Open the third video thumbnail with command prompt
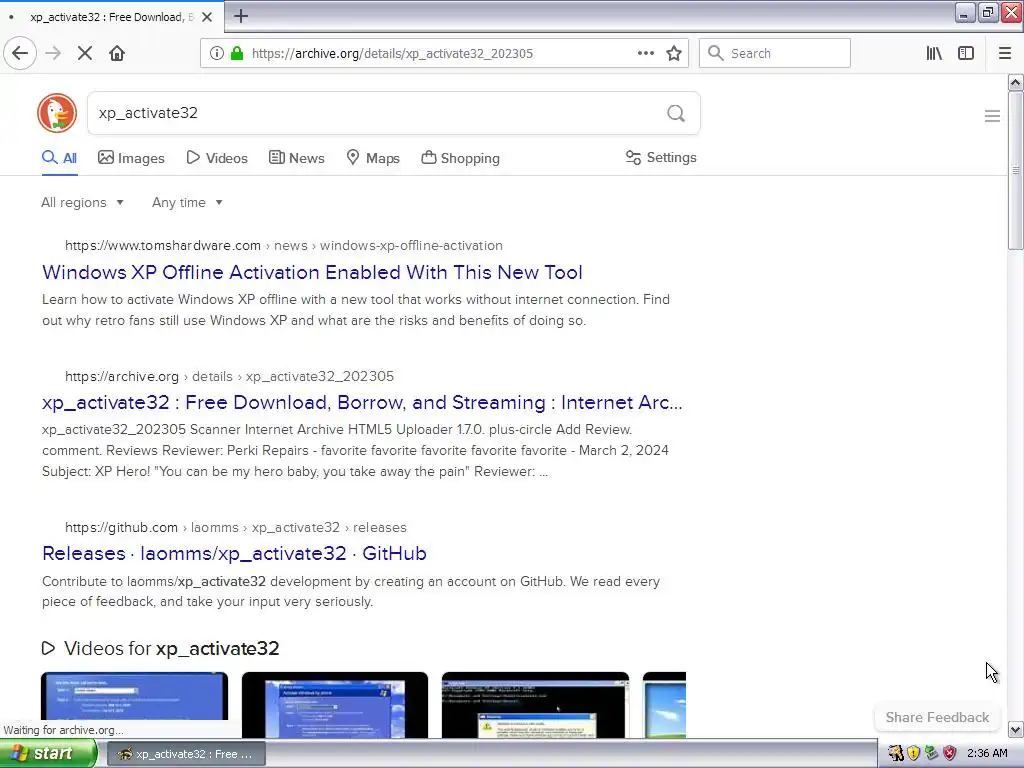1024x768 pixels. (536, 705)
